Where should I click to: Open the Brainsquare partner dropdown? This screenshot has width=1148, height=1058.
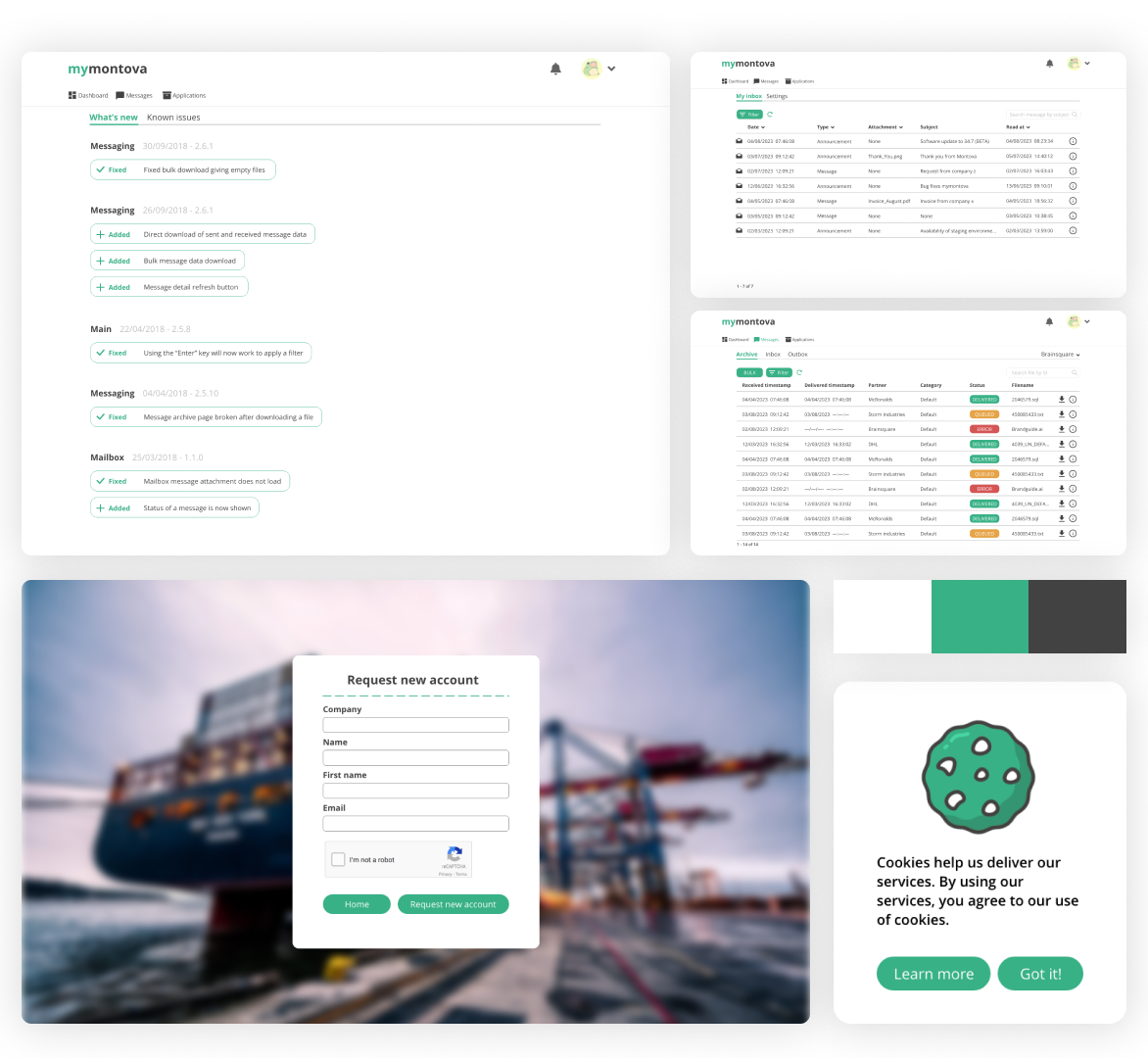(1060, 355)
